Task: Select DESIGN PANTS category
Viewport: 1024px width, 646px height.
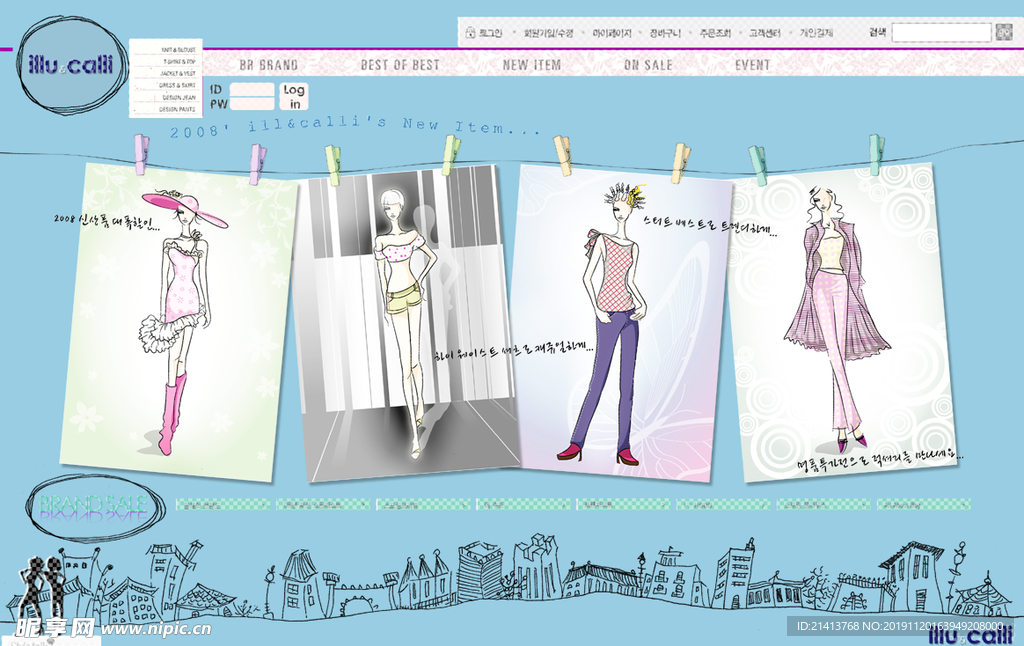Action: pos(177,109)
